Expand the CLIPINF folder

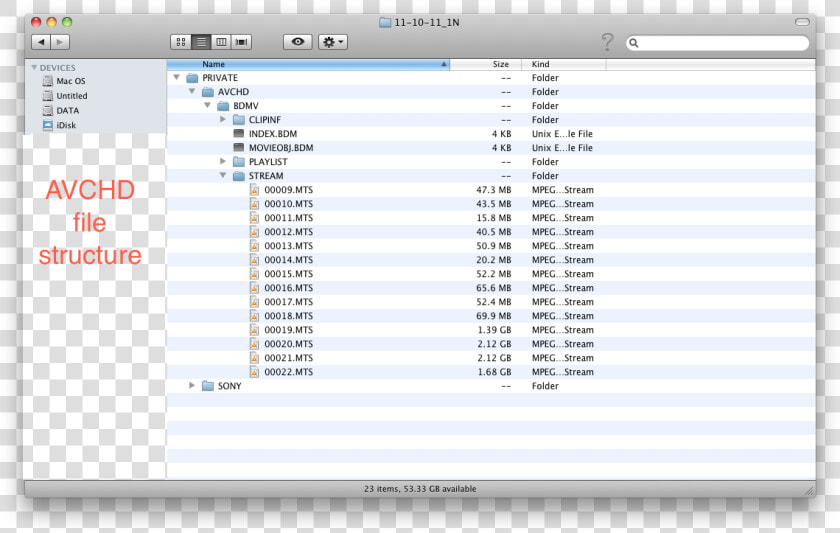[223, 119]
